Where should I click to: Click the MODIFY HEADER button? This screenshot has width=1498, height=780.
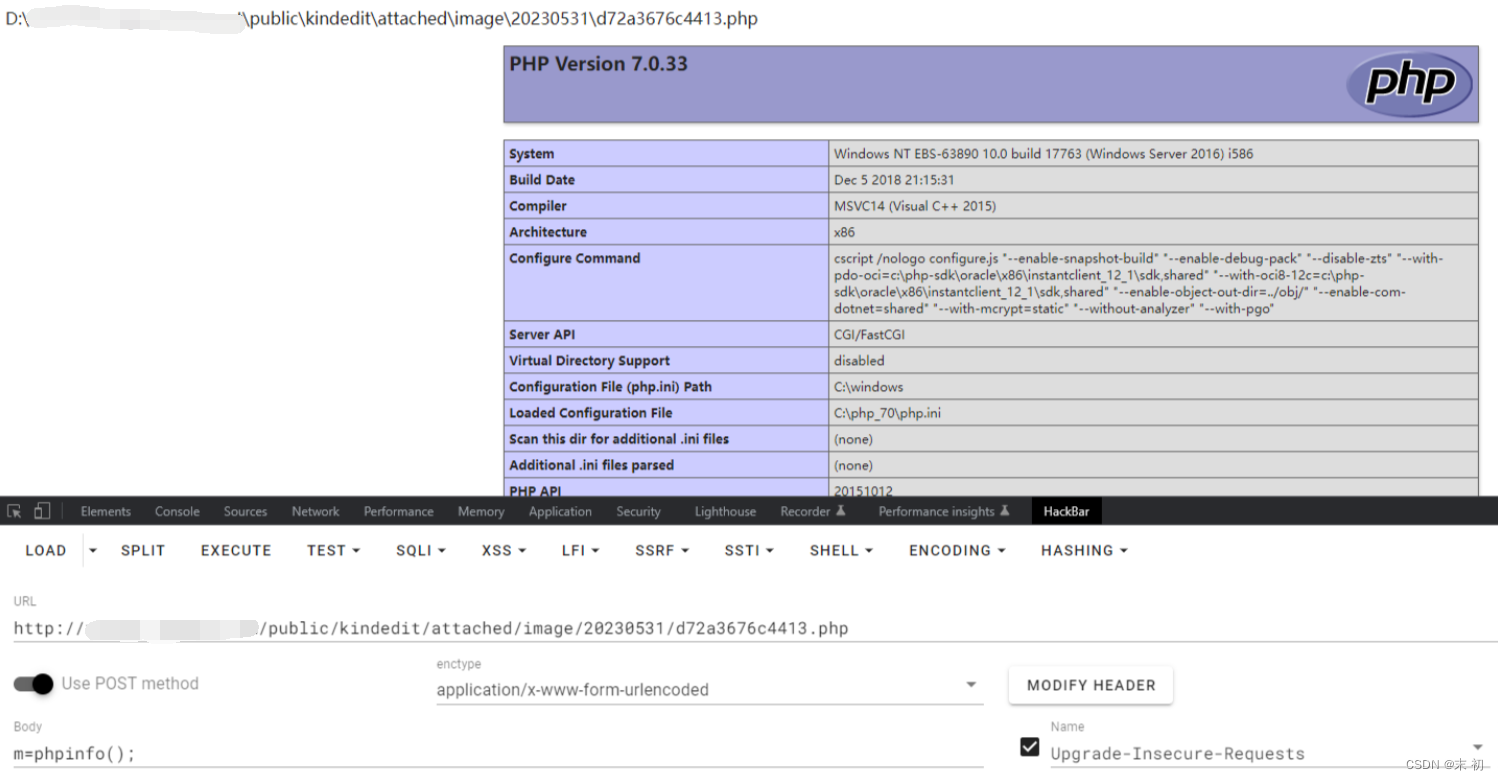pos(1091,685)
